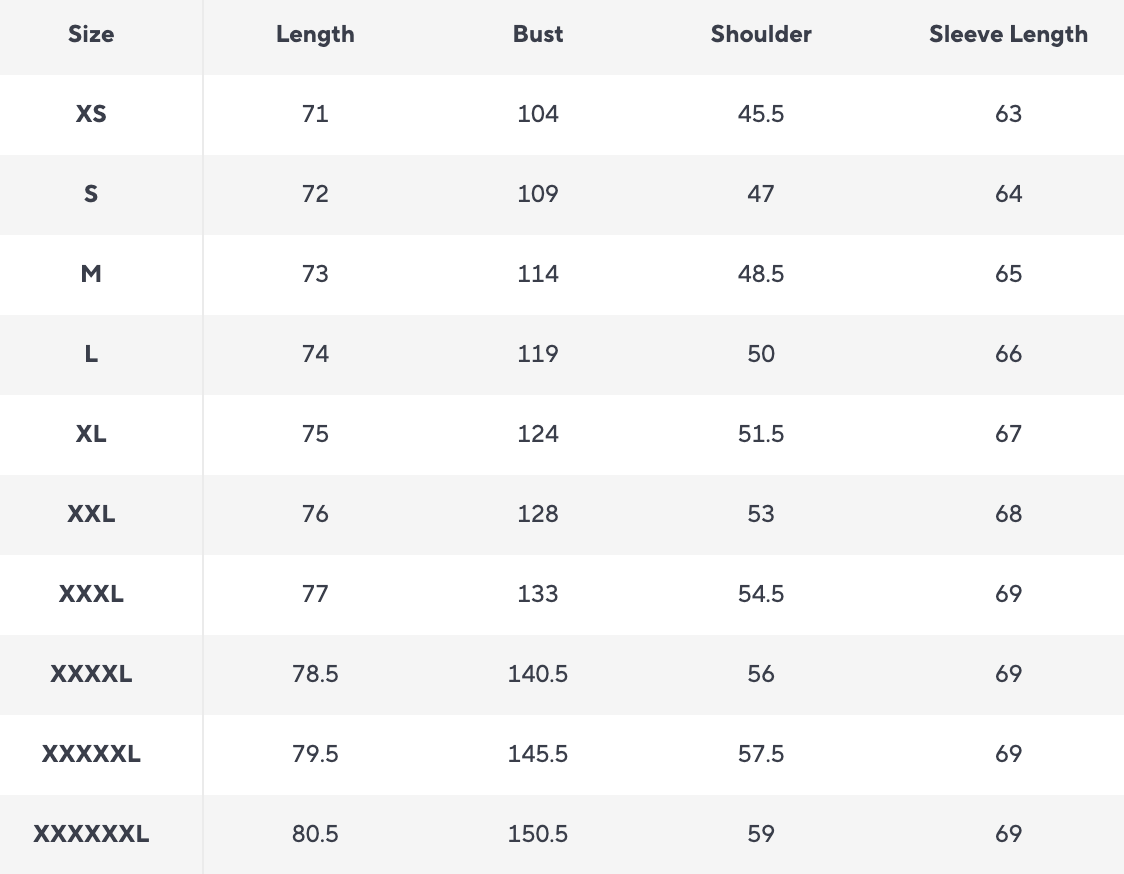Click the Length column header
Screen dimensions: 1124x874
pyautogui.click(x=315, y=34)
